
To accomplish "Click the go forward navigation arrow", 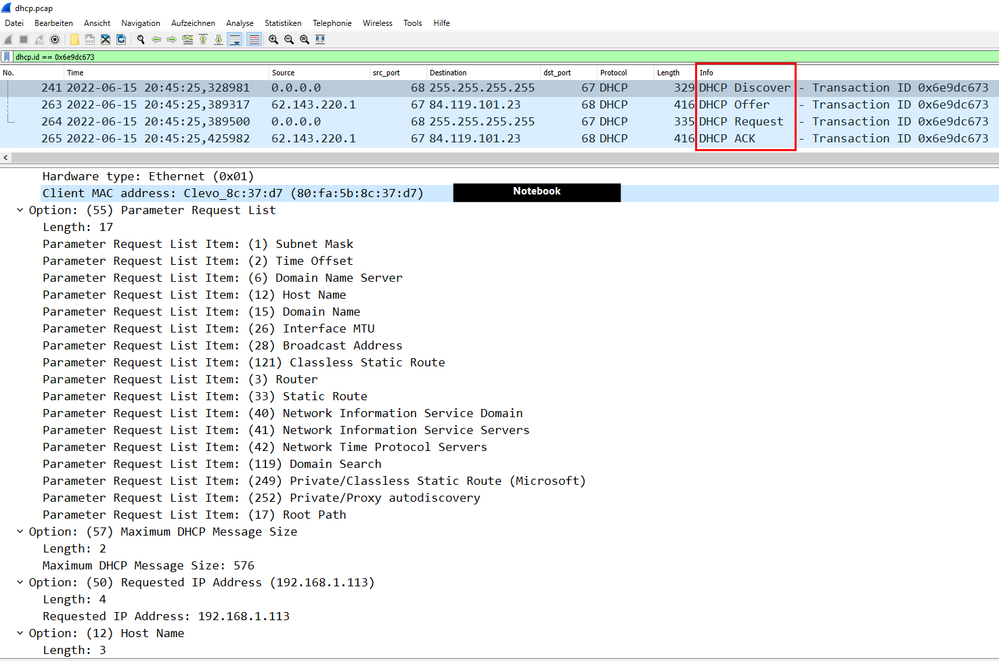I will pos(172,39).
